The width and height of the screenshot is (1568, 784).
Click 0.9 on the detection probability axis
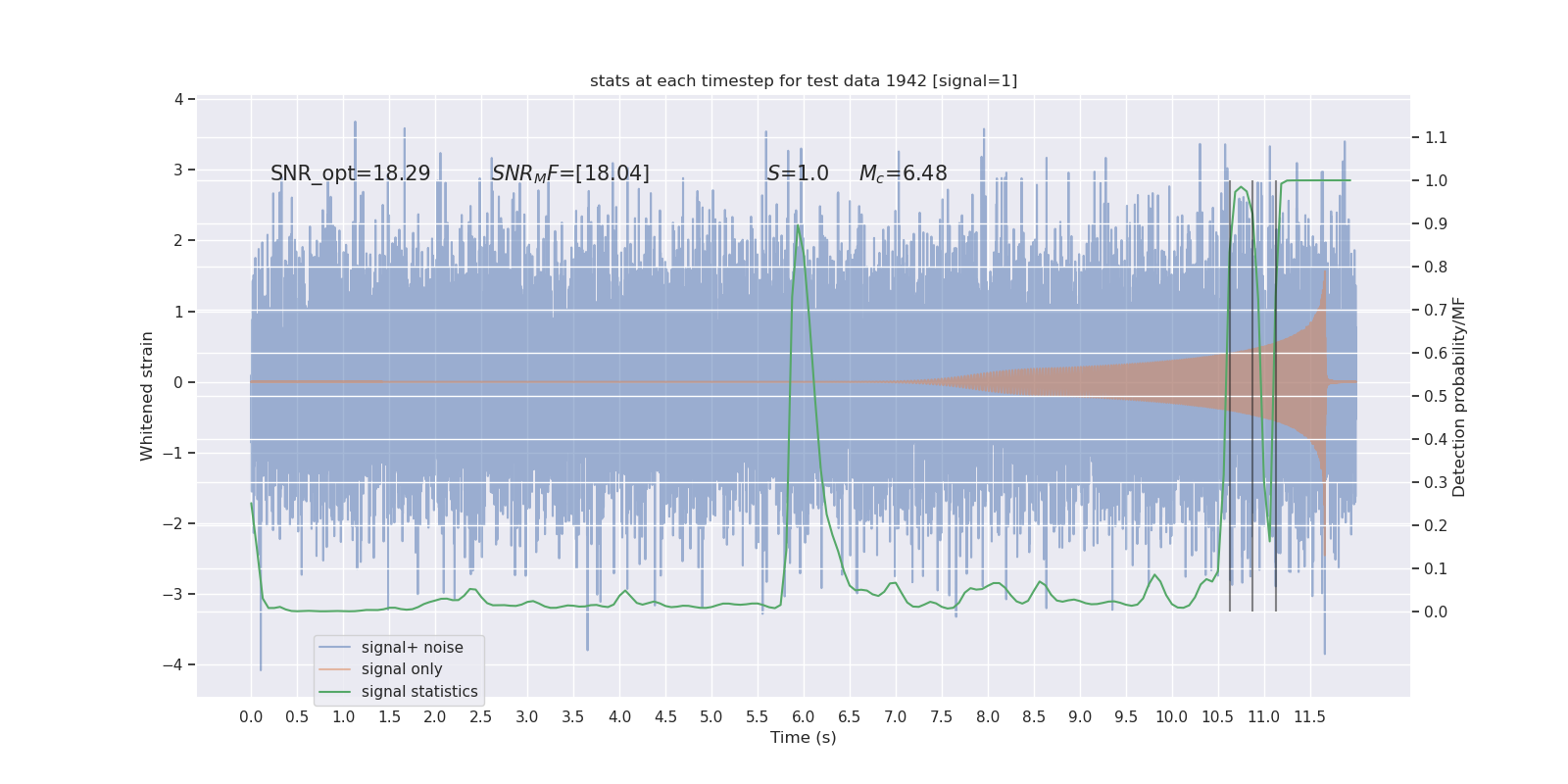pos(1436,223)
